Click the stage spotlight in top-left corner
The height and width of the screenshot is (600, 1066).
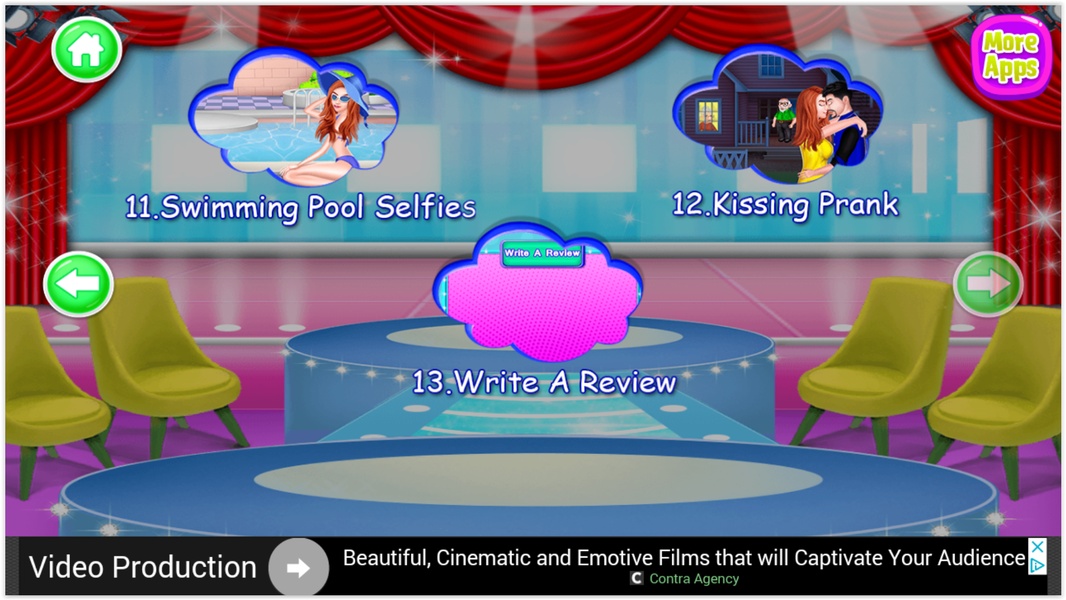pos(29,24)
